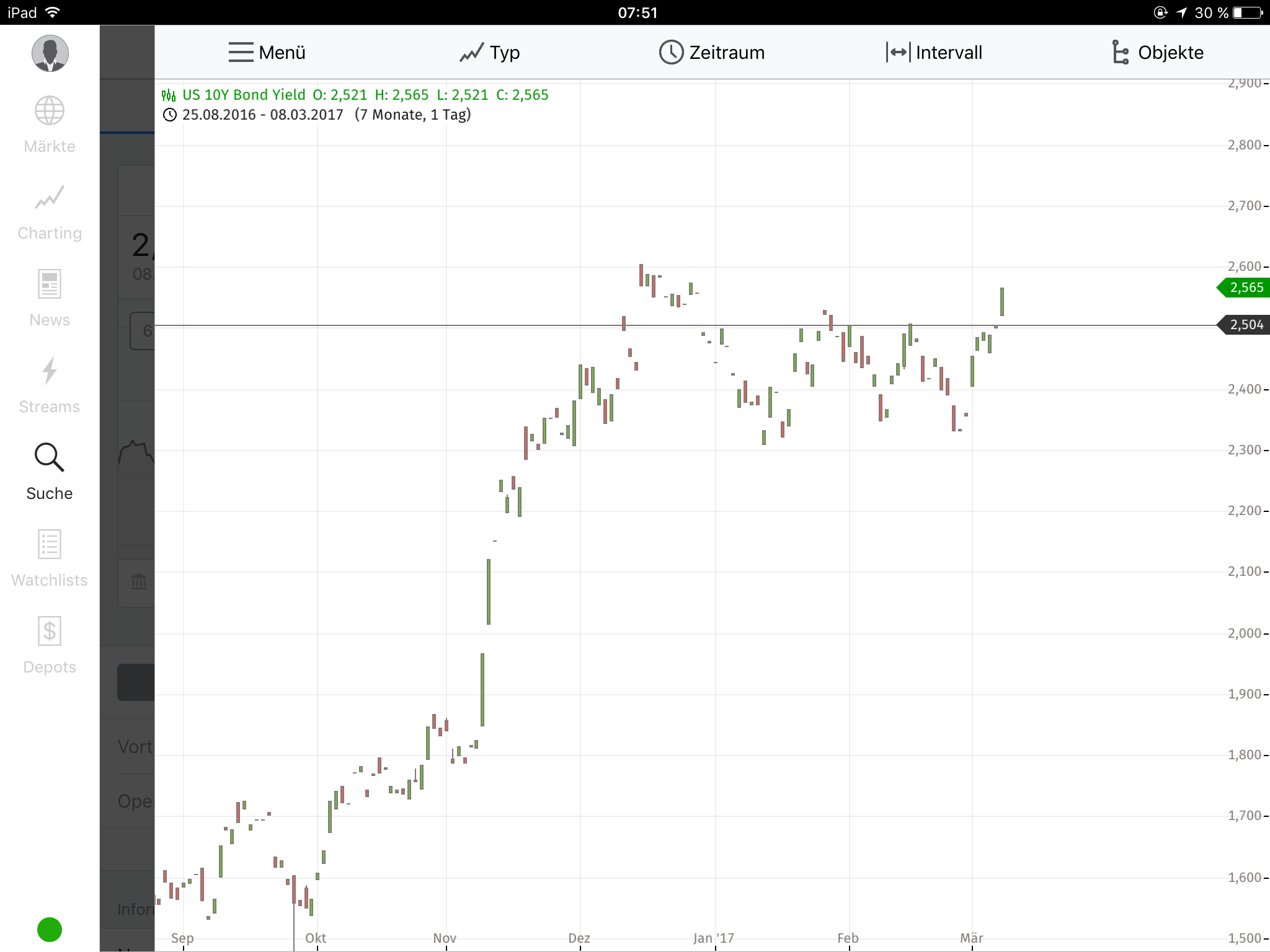The width and height of the screenshot is (1270, 952).
Task: Open the Zeitraum time range selector
Action: pos(712,53)
